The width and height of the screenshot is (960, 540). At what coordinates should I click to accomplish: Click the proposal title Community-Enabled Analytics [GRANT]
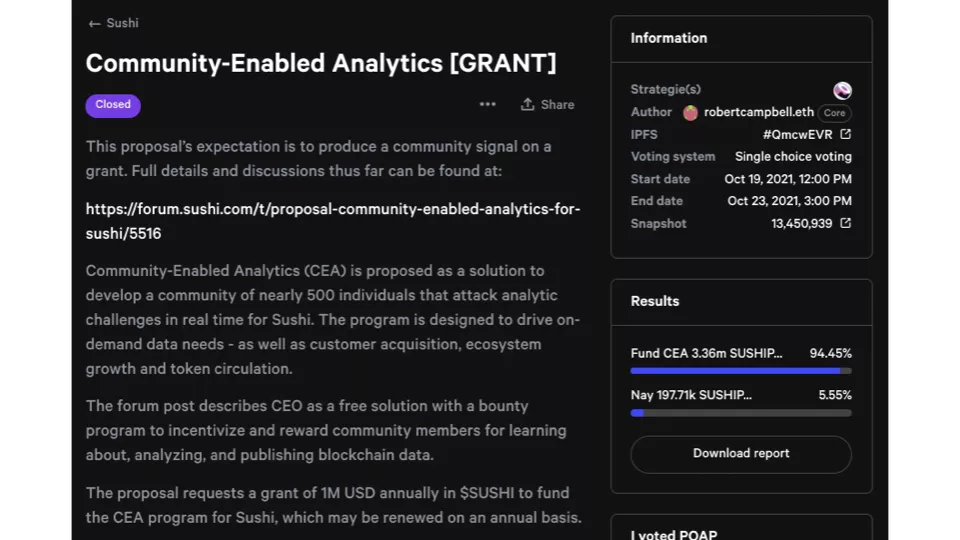click(x=321, y=63)
